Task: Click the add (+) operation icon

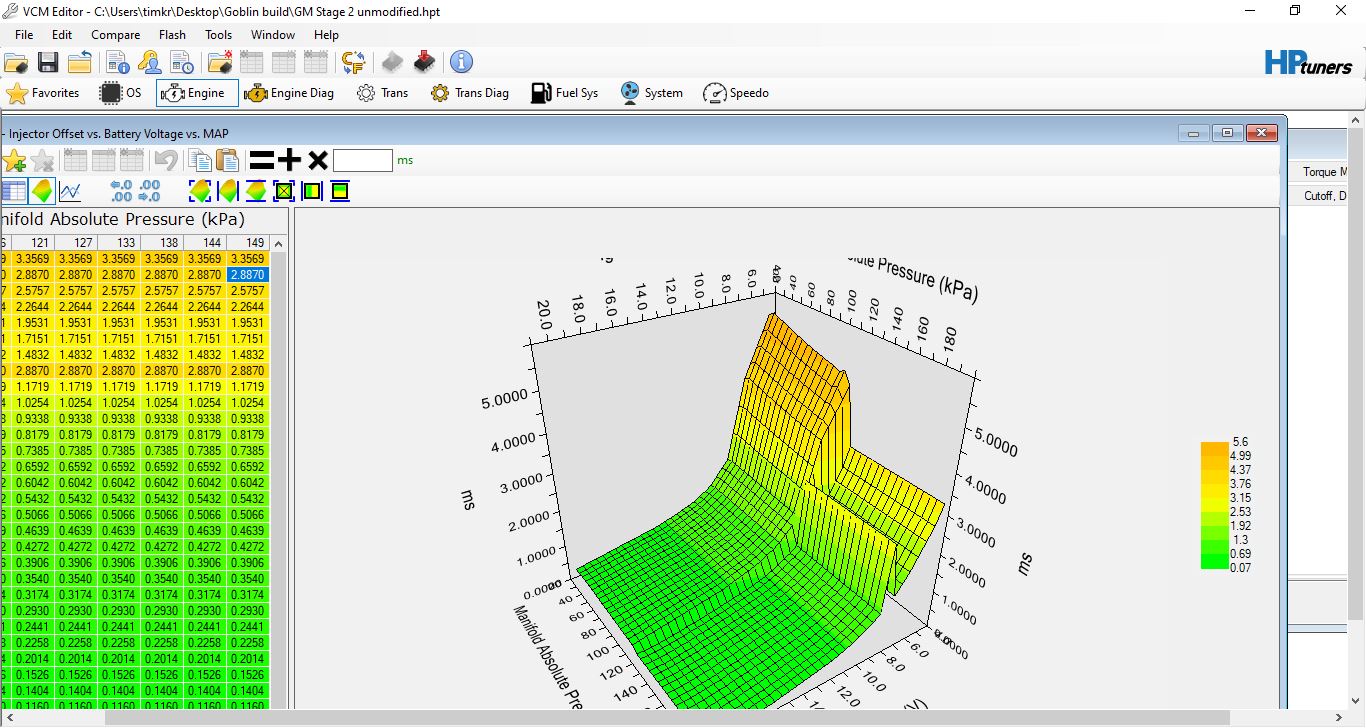Action: pos(289,160)
